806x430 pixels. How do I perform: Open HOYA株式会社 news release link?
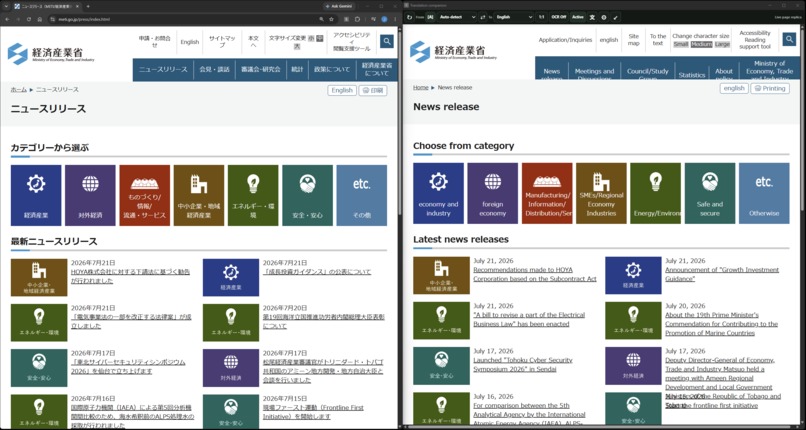click(x=130, y=276)
